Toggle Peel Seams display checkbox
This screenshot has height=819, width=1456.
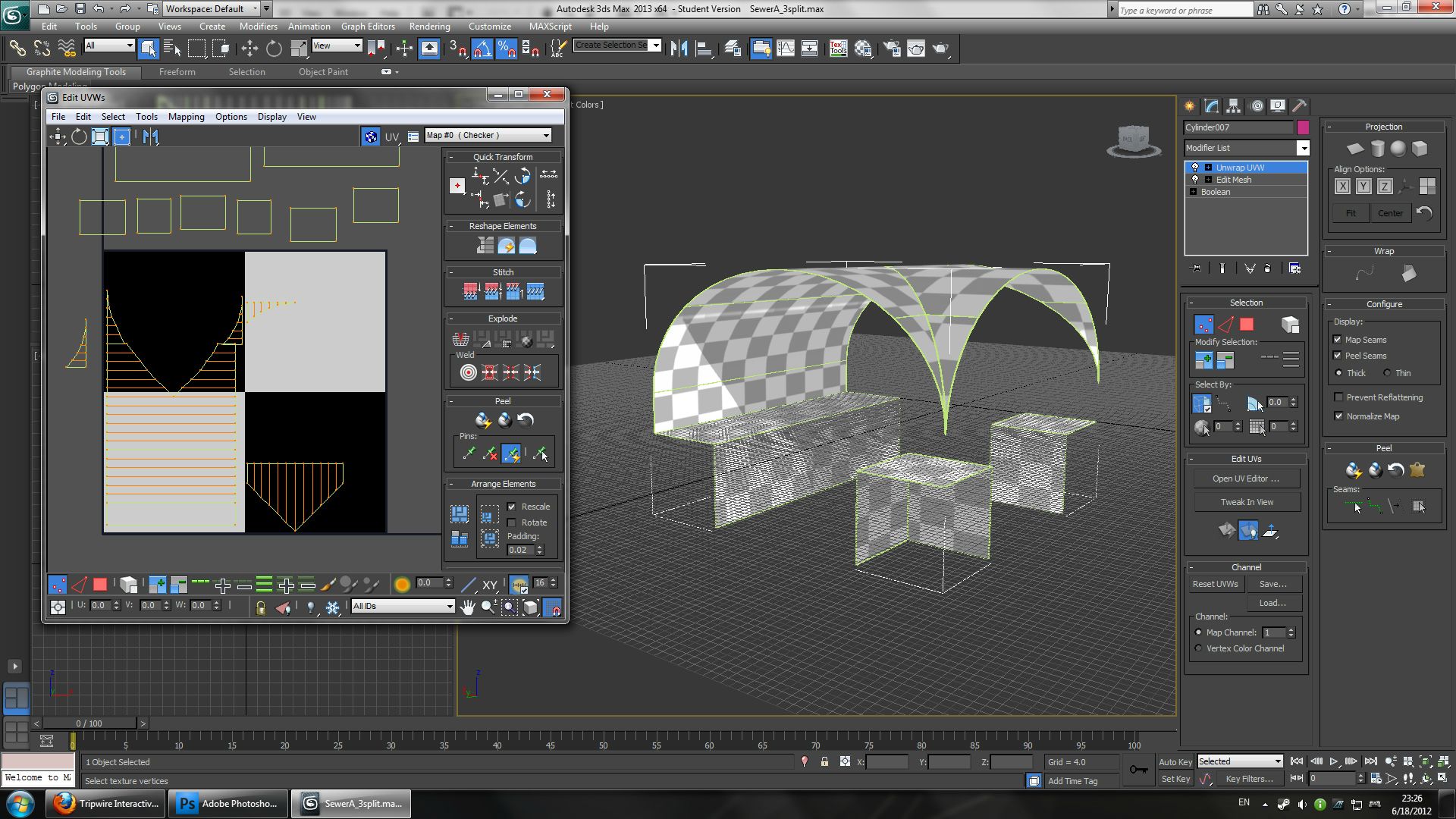(1338, 355)
